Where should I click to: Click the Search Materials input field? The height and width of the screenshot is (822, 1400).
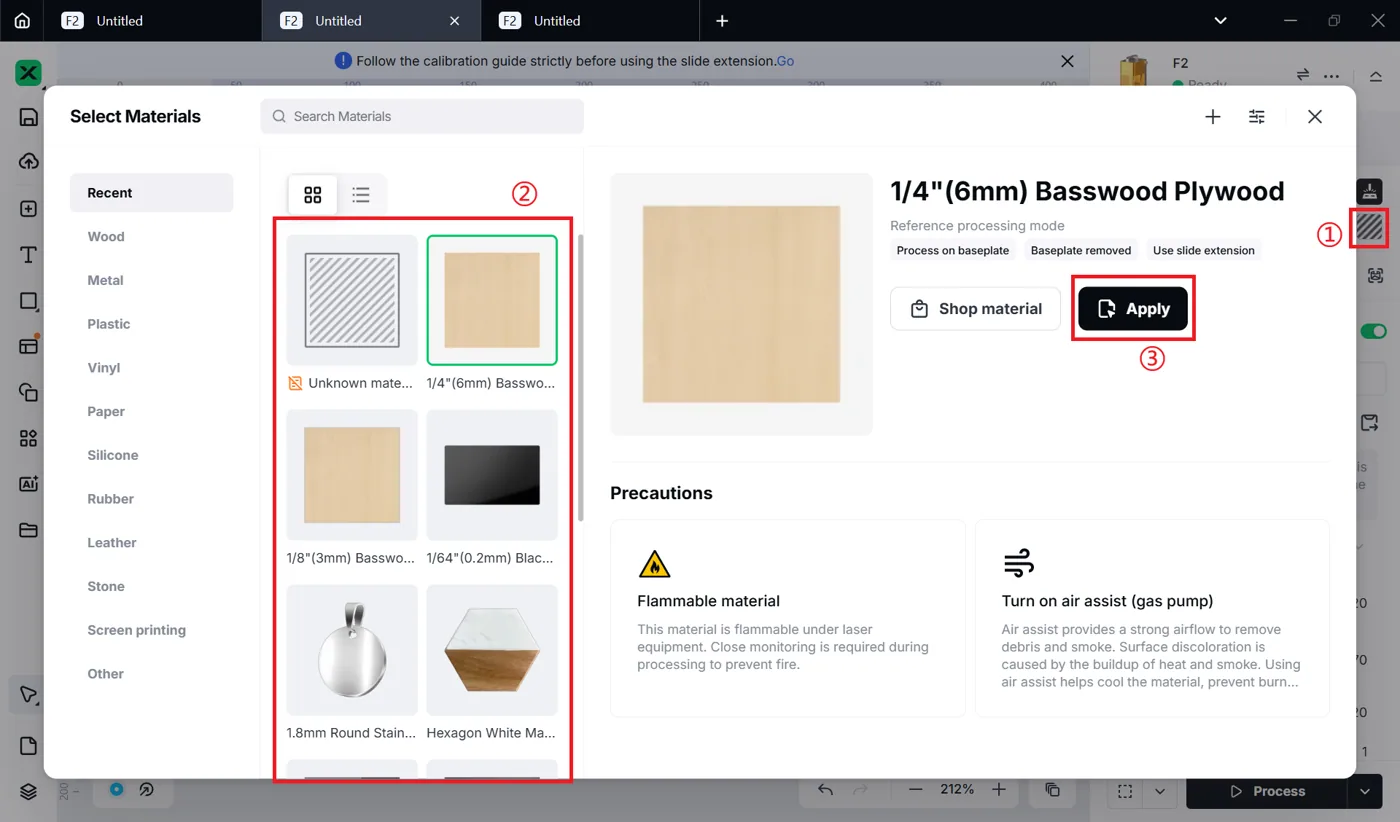(x=422, y=117)
